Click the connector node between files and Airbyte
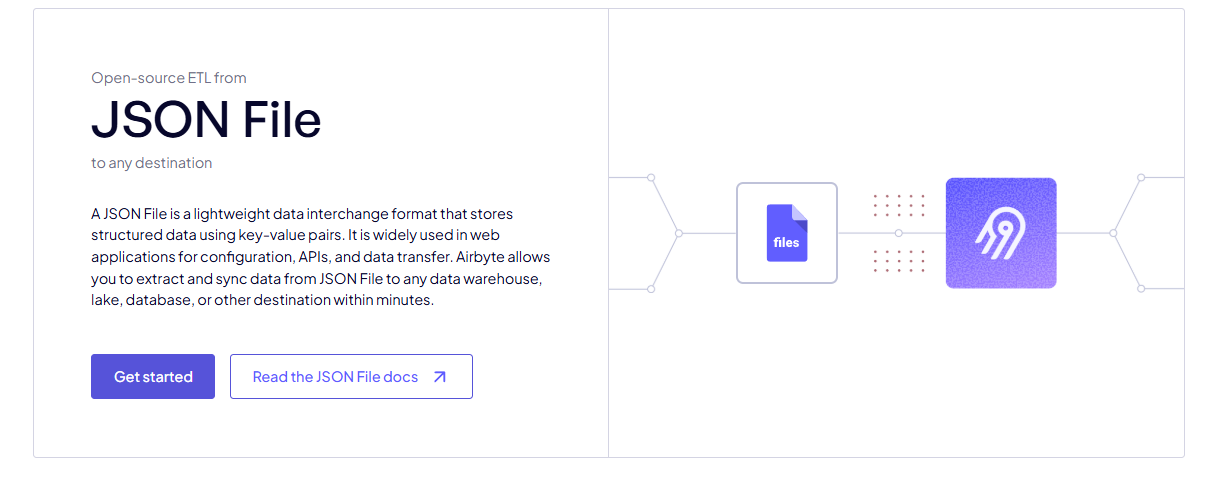This screenshot has width=1217, height=485. [x=898, y=233]
